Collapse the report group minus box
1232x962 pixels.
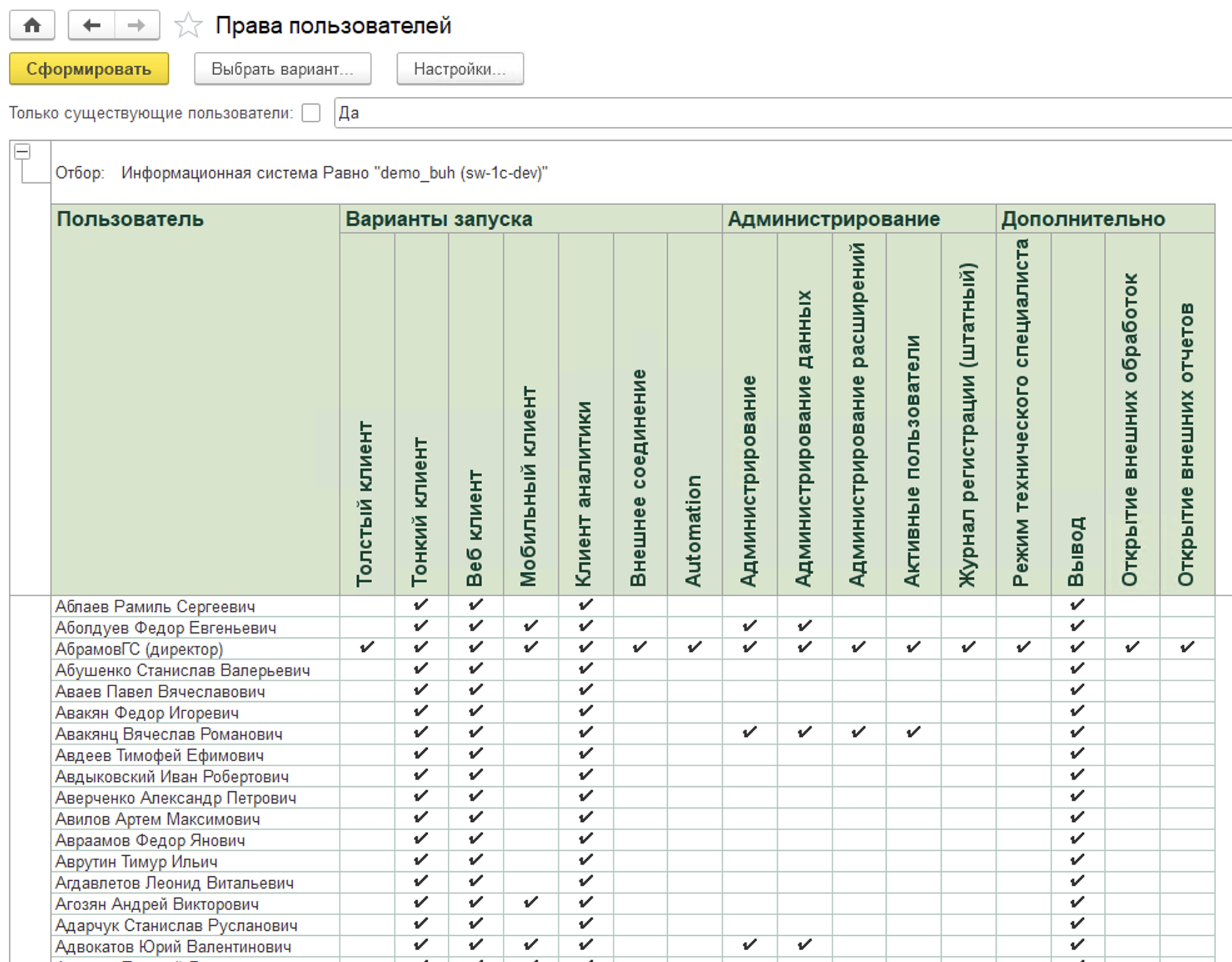point(23,151)
